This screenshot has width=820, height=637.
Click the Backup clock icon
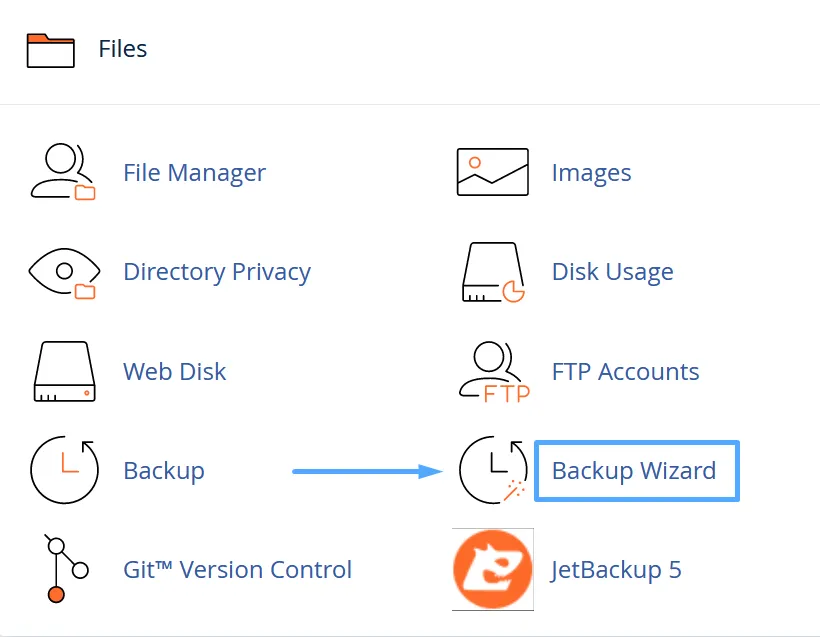pos(64,470)
